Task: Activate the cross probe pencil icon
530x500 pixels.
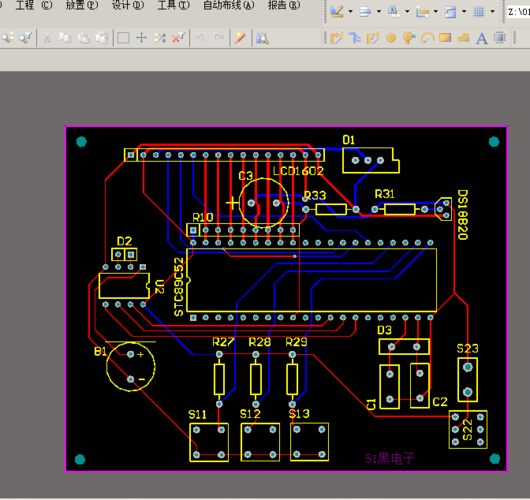Action: point(240,38)
